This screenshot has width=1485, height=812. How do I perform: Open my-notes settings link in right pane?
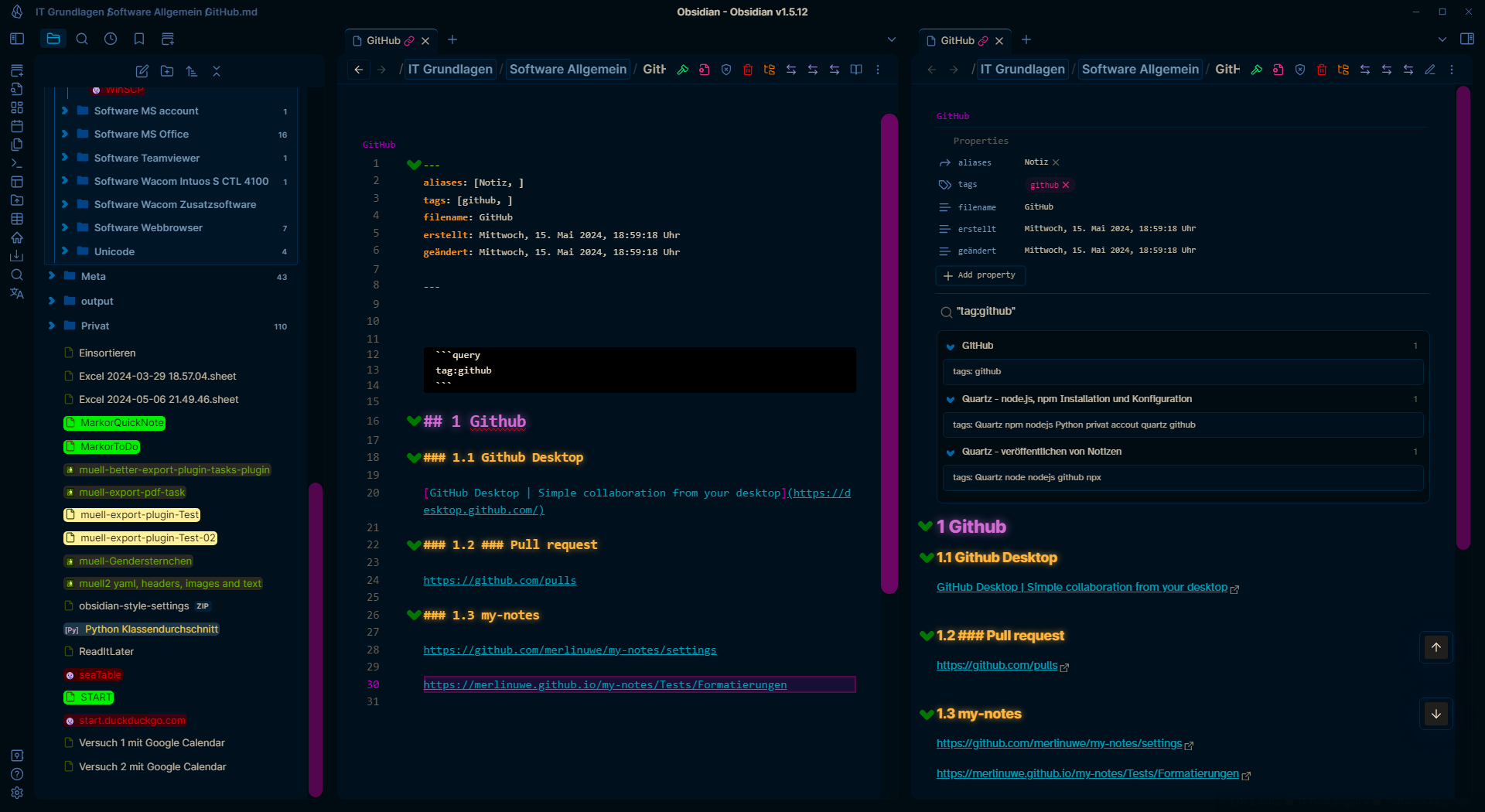pyautogui.click(x=1060, y=743)
